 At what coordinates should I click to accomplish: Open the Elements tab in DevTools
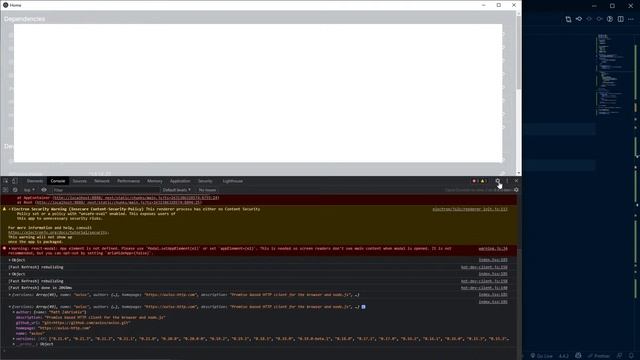click(35, 181)
